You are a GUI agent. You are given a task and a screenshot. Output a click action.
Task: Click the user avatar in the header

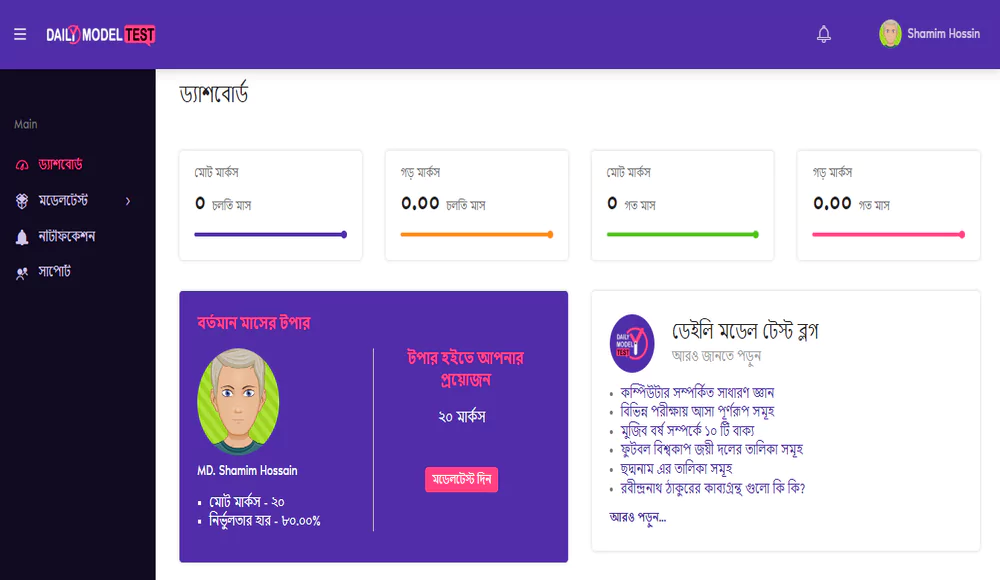890,33
